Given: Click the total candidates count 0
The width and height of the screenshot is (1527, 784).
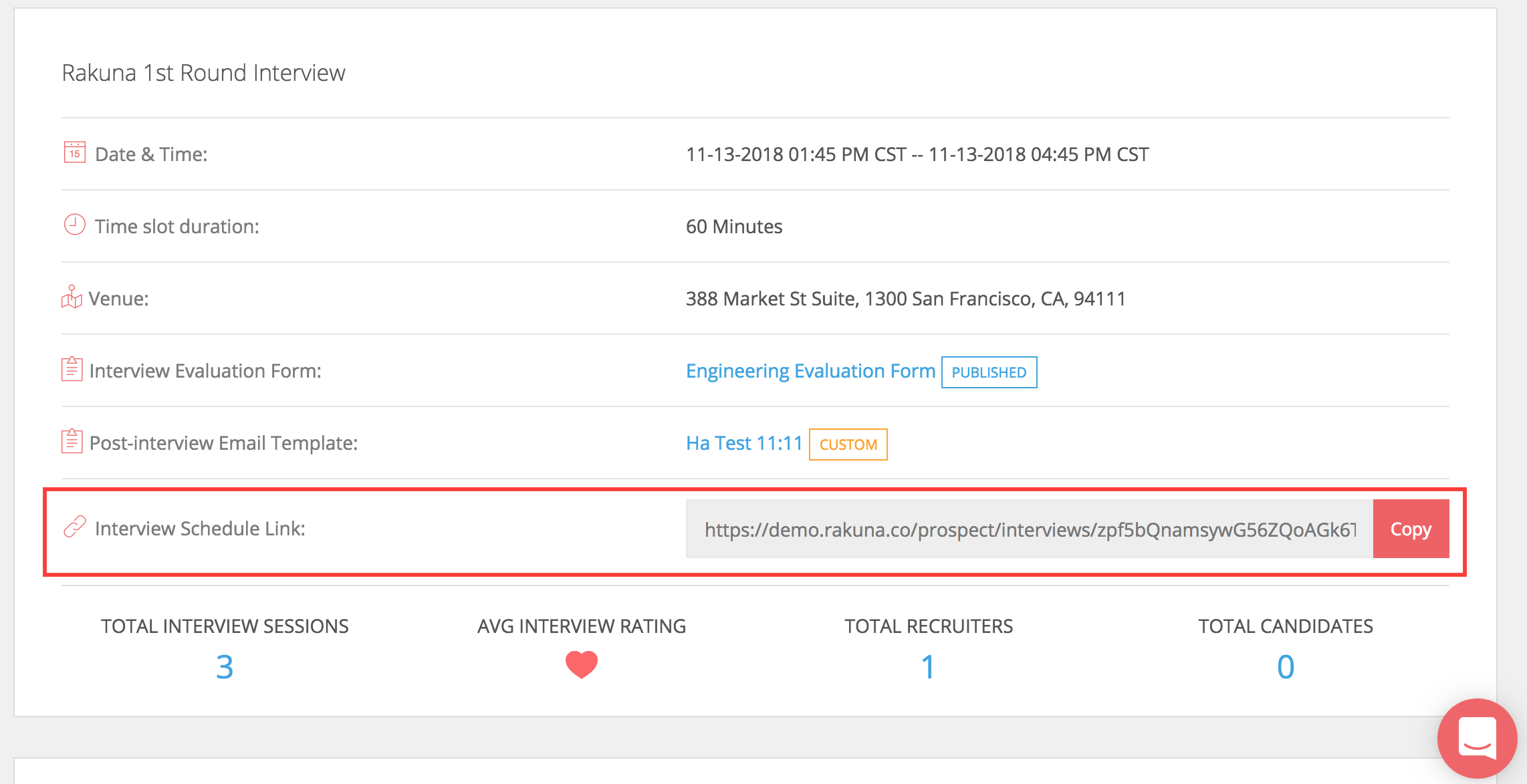Looking at the screenshot, I should coord(1285,667).
